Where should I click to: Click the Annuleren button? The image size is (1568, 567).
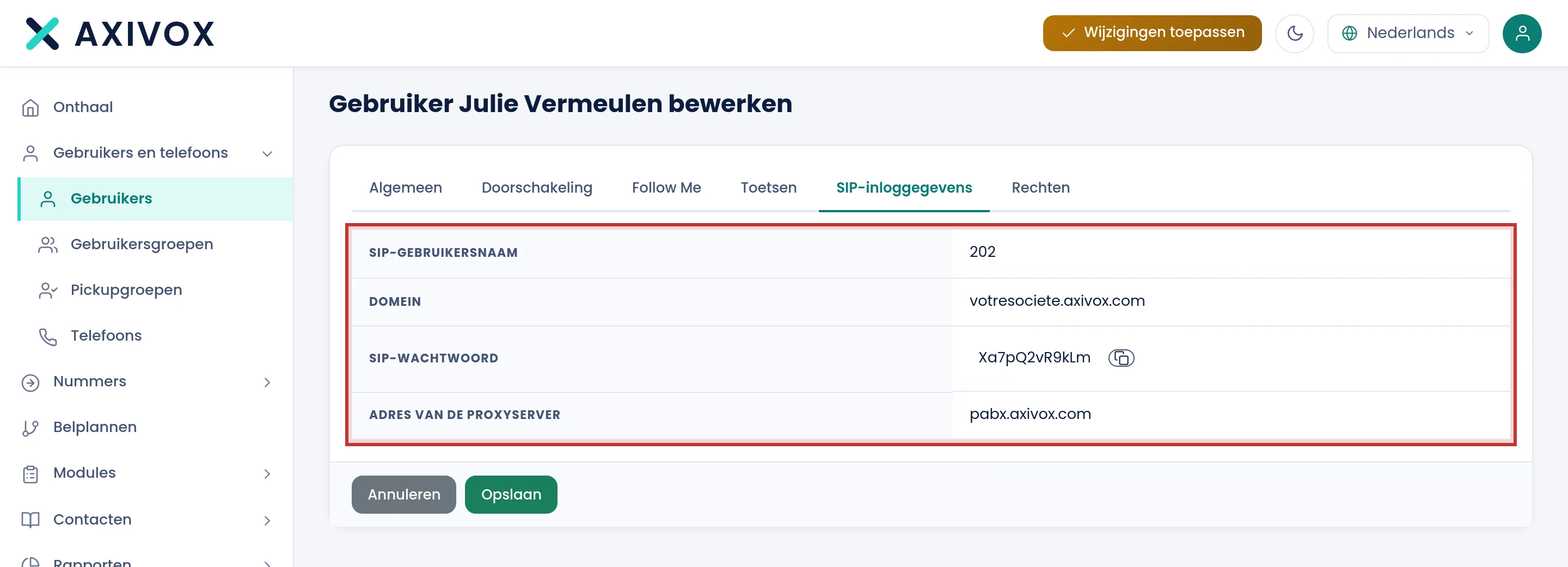(x=403, y=495)
